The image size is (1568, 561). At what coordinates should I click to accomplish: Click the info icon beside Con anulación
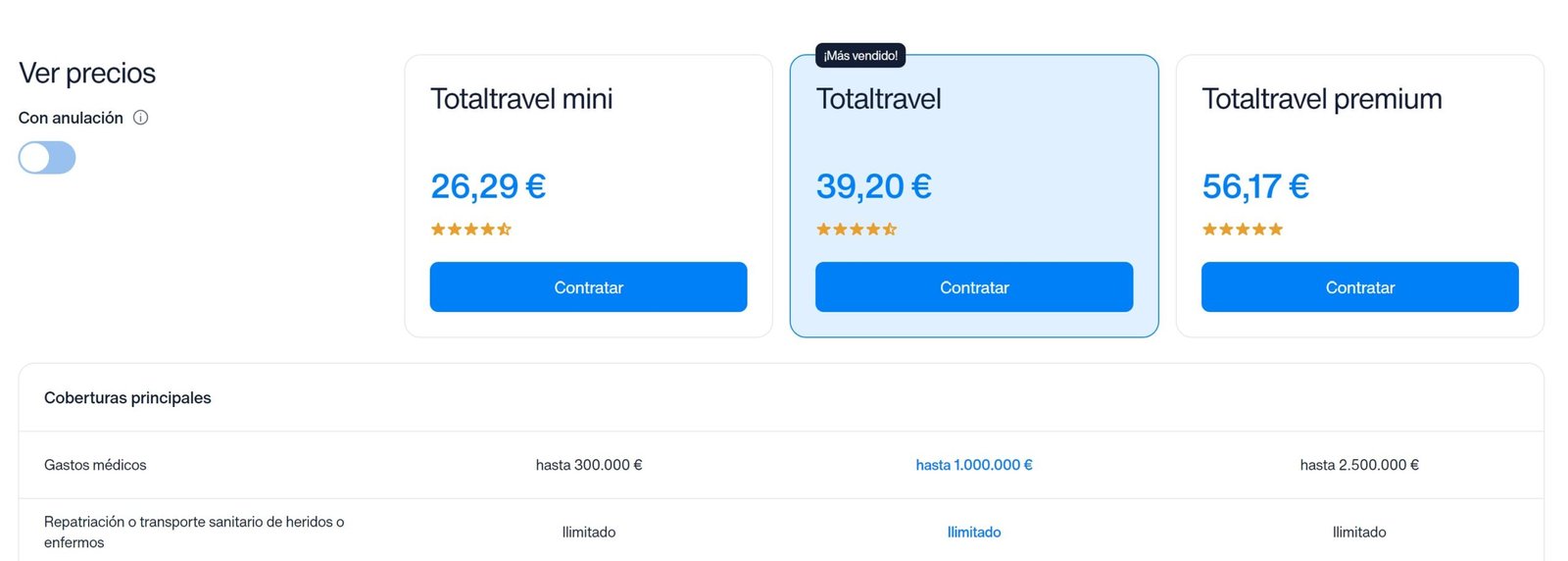point(140,118)
